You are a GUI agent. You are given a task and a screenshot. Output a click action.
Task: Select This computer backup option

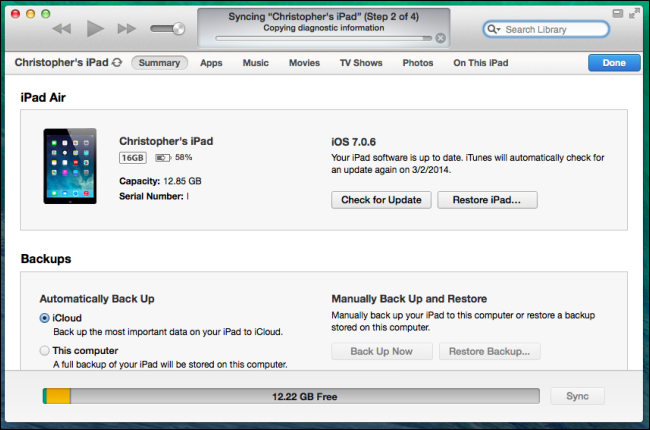click(45, 351)
